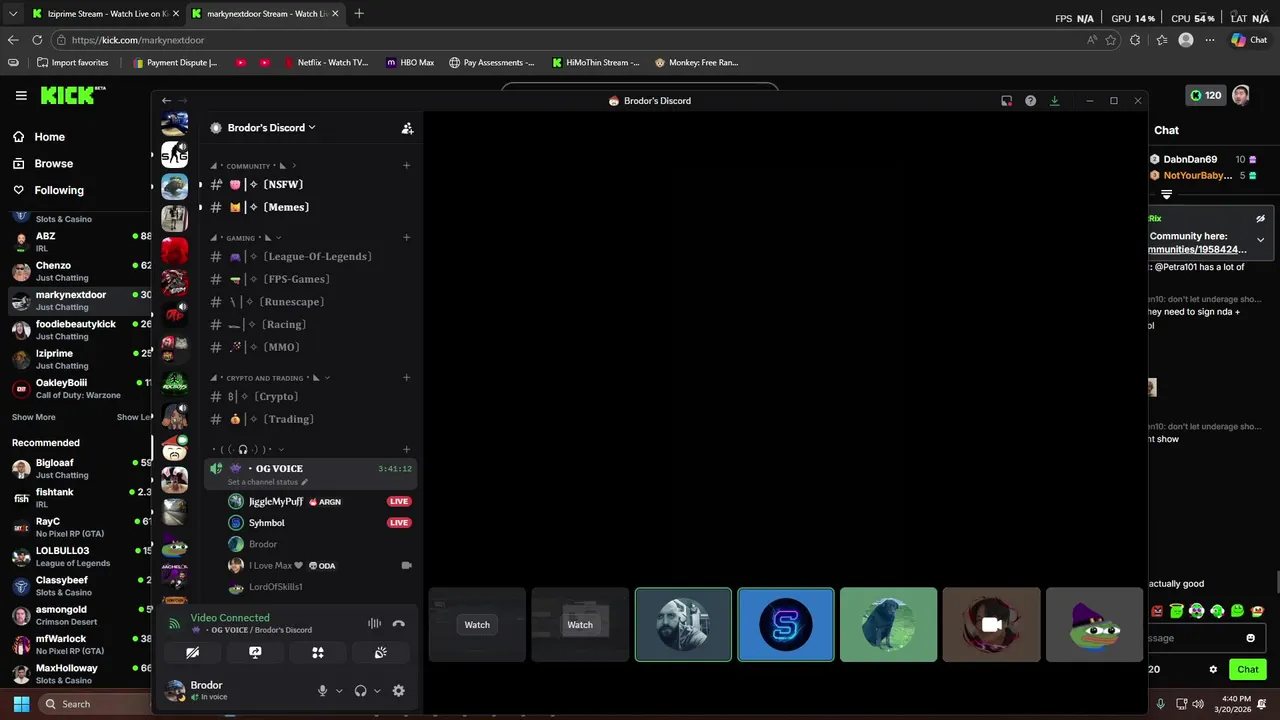
Task: Open the NSFW text channel
Action: coord(309,184)
